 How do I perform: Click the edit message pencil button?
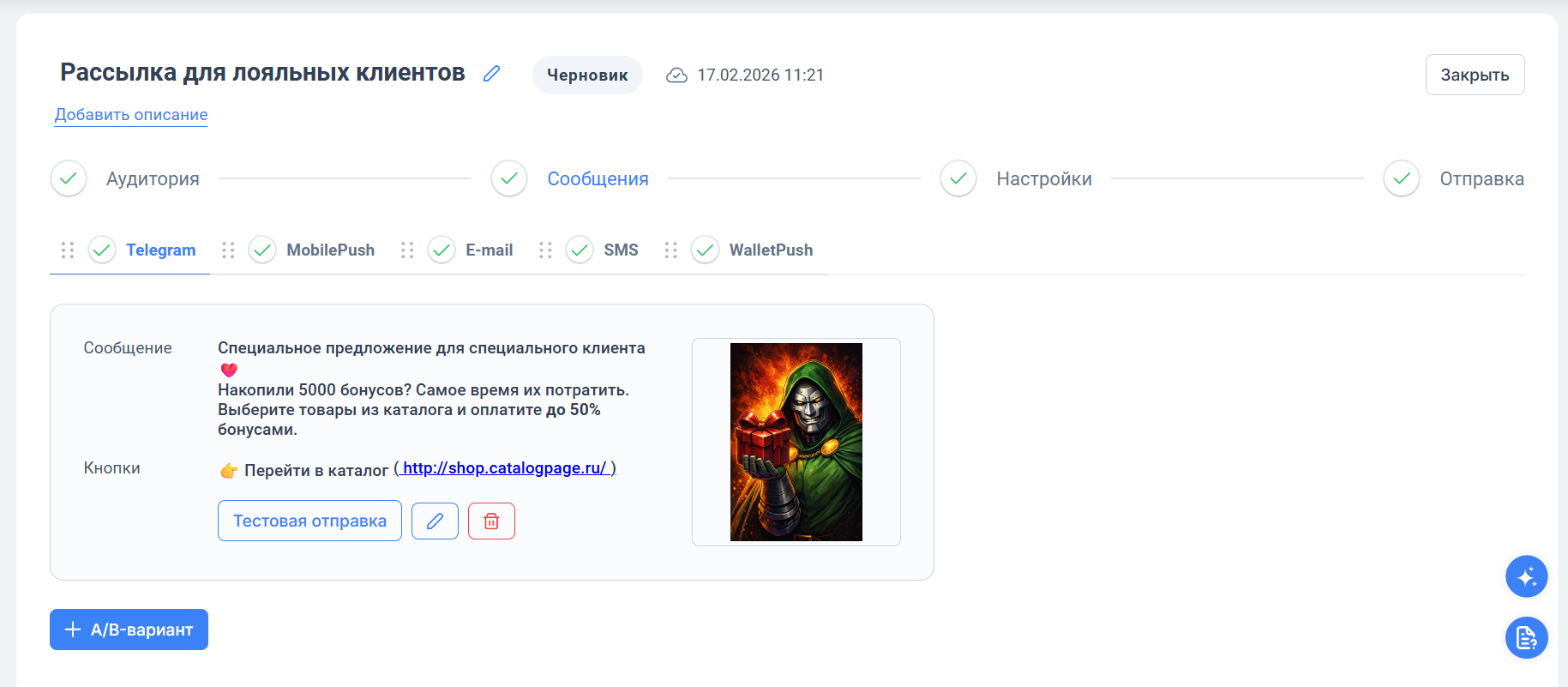pyautogui.click(x=435, y=521)
